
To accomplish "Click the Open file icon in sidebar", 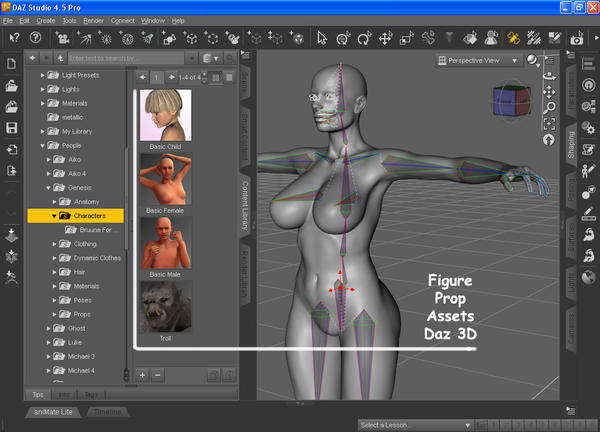I will point(11,86).
